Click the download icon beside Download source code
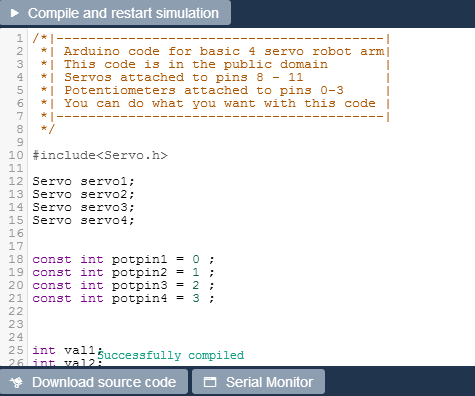 [x=17, y=382]
